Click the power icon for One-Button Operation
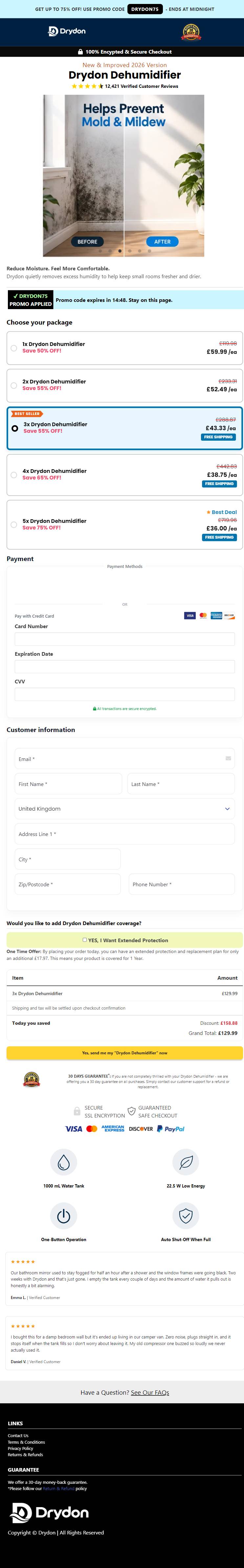244x1568 pixels. point(63,1216)
